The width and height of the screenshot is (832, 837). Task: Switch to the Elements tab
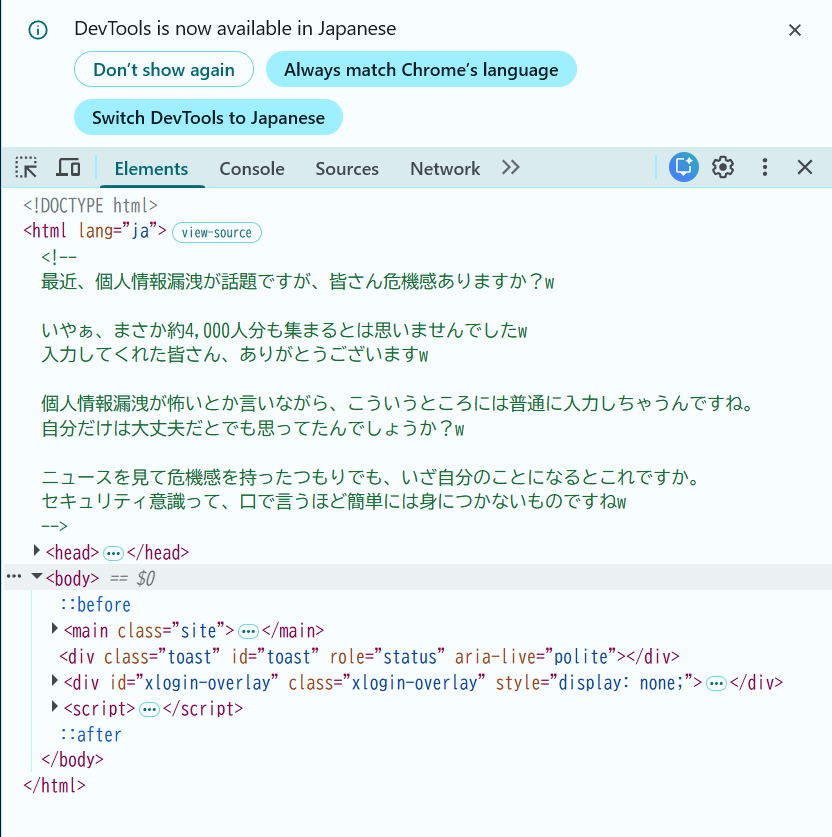pyautogui.click(x=152, y=169)
